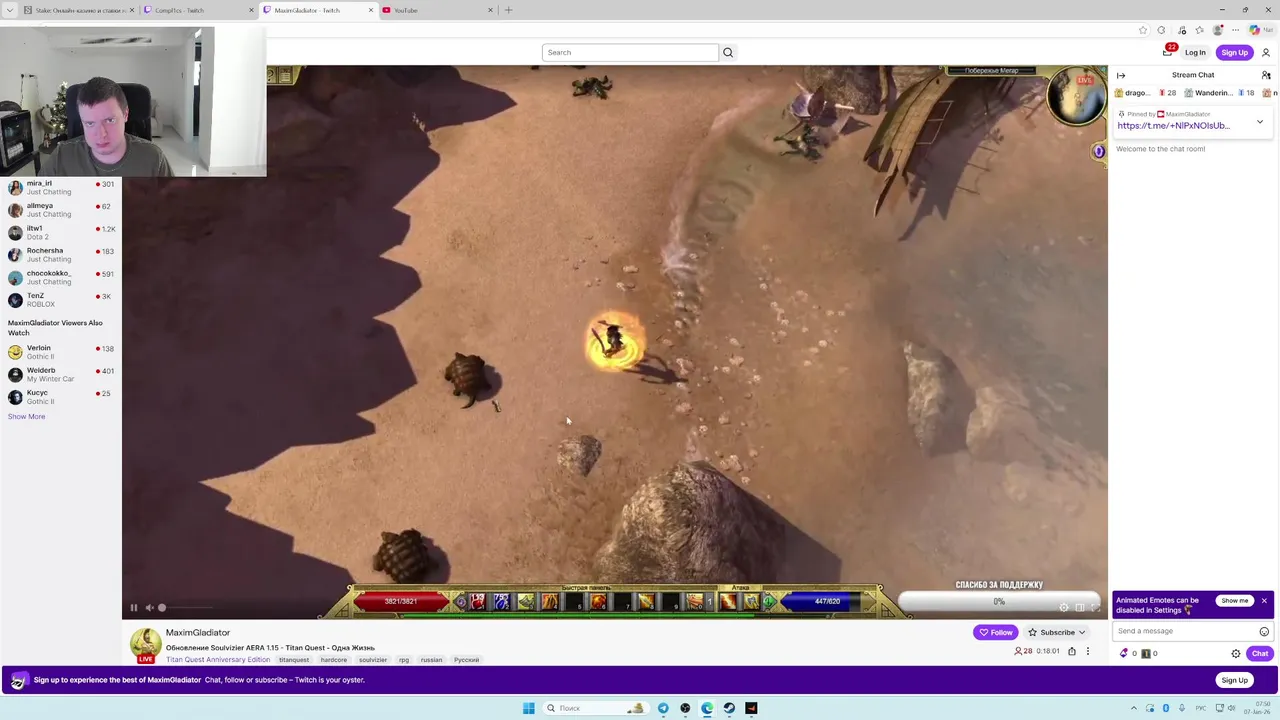Open Verloin Gothic II channel
This screenshot has height=720, width=1280.
61,352
